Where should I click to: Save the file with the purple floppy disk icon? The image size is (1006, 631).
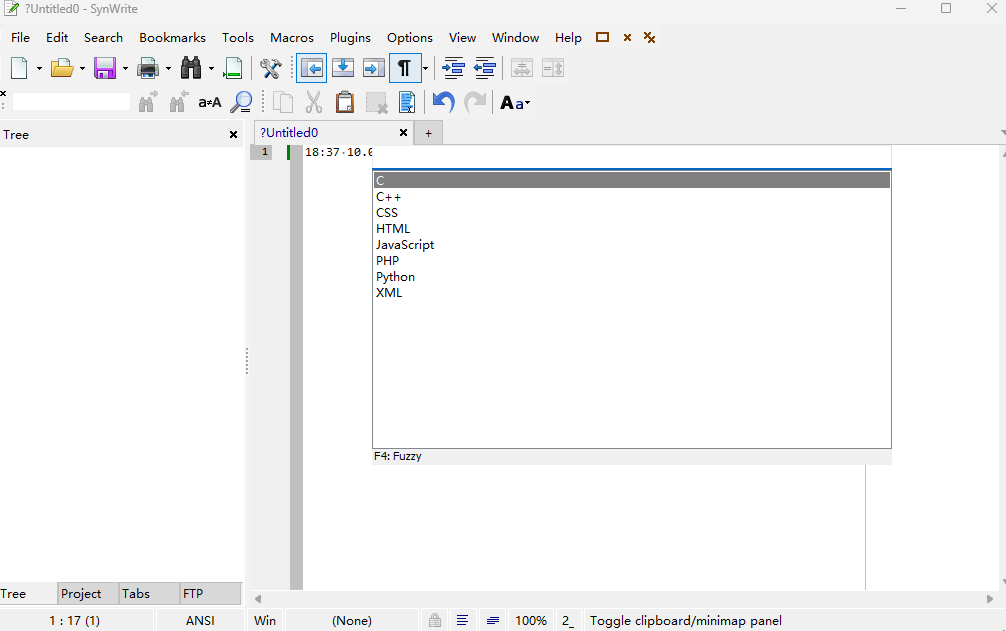coord(105,68)
